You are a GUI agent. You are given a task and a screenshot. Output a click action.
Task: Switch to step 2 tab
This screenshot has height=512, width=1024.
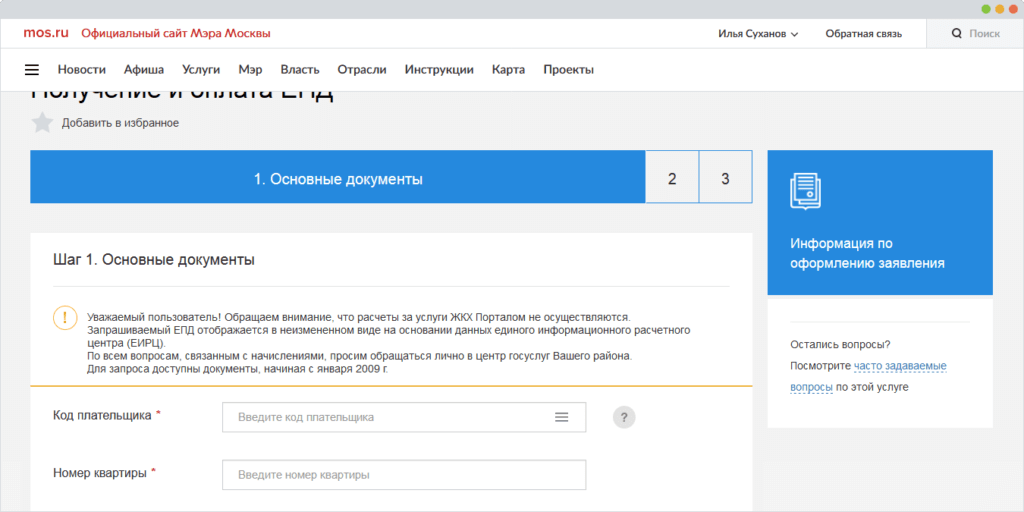pyautogui.click(x=672, y=179)
